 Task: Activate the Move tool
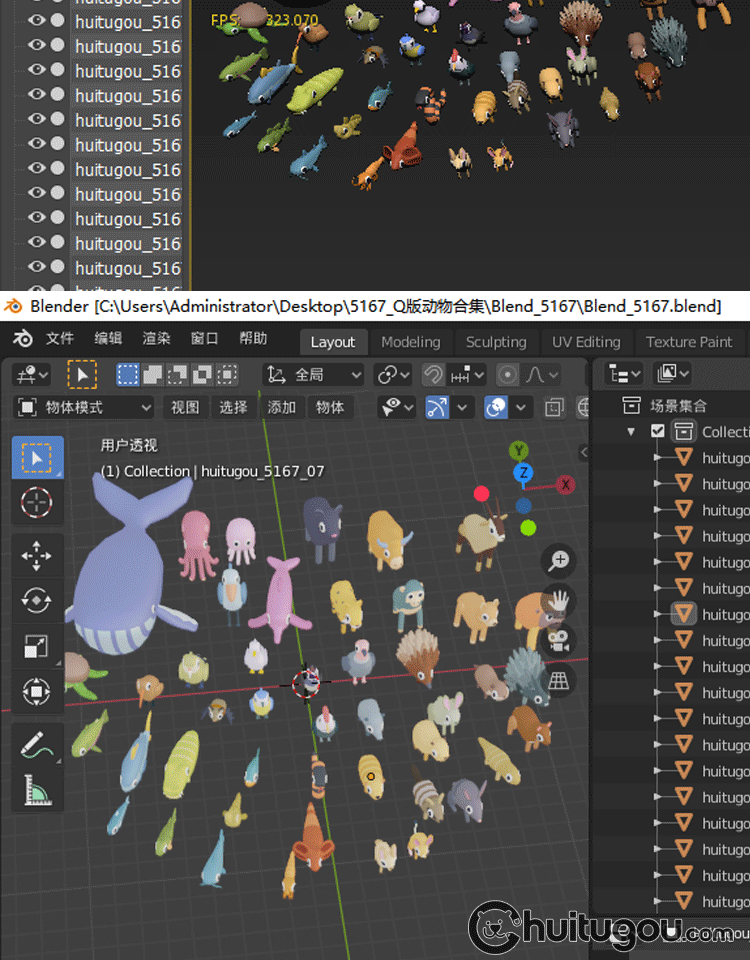[x=37, y=555]
